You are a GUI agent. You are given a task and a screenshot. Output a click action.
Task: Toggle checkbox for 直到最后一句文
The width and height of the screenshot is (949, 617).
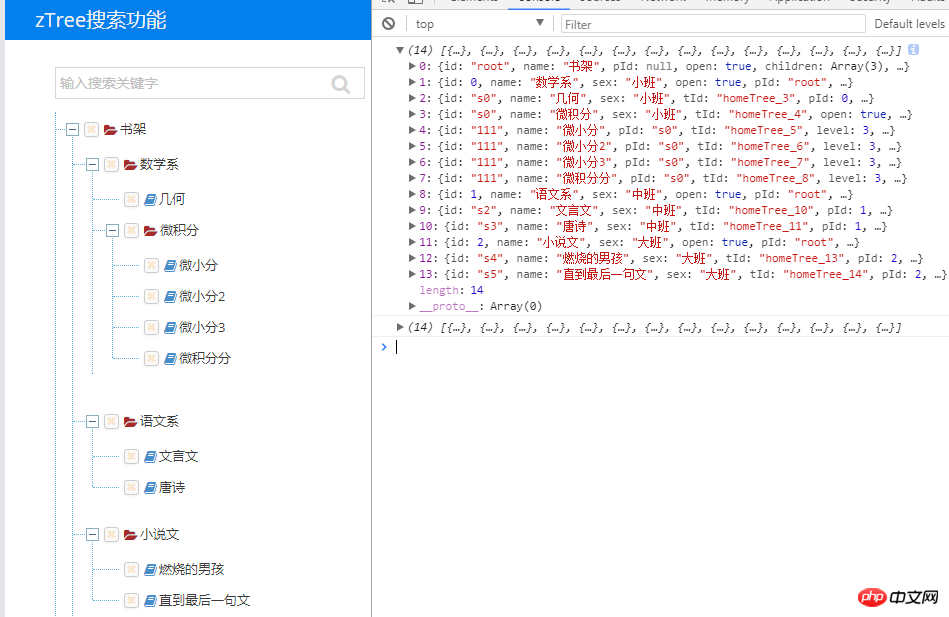coord(131,601)
